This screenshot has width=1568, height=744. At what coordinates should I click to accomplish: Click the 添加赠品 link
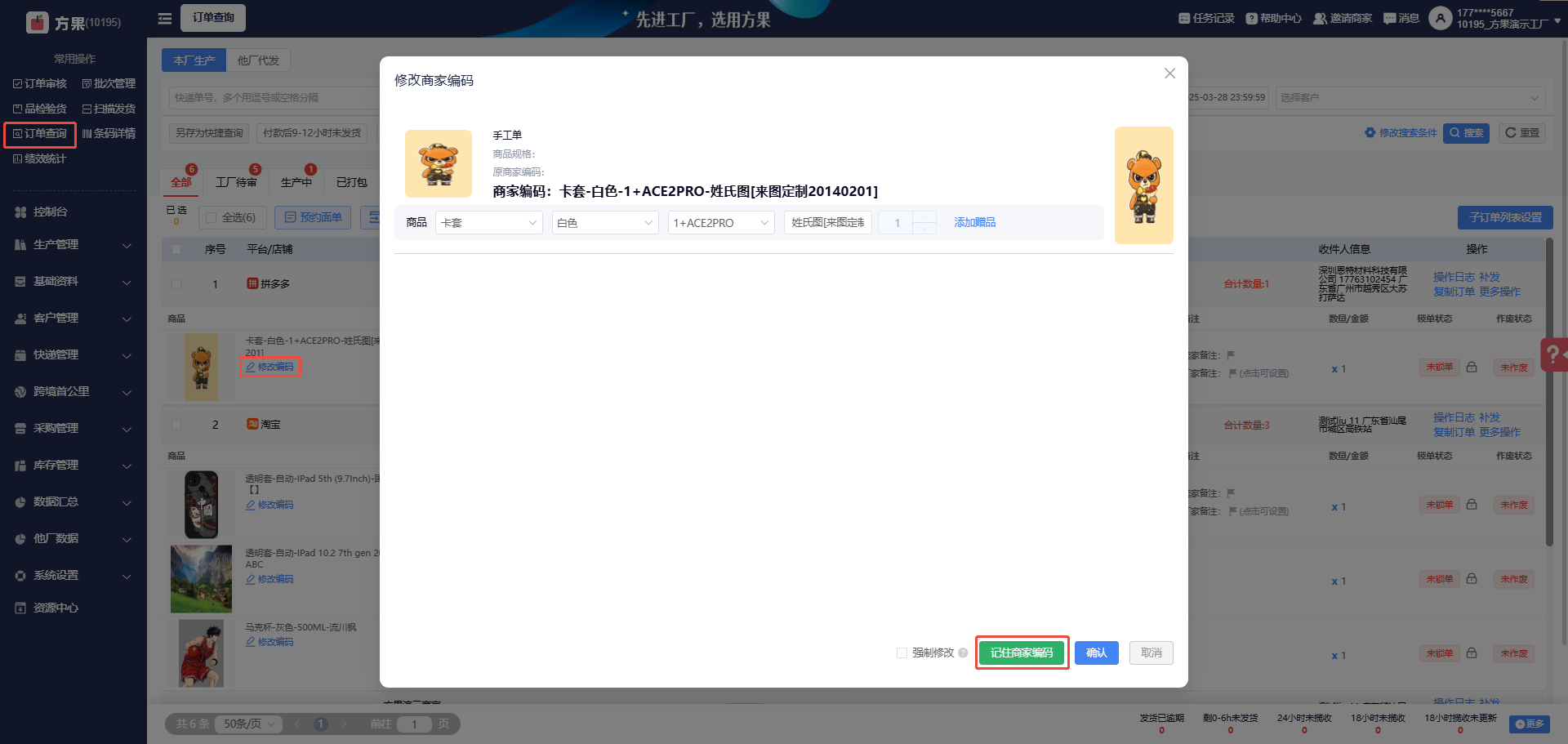point(975,222)
